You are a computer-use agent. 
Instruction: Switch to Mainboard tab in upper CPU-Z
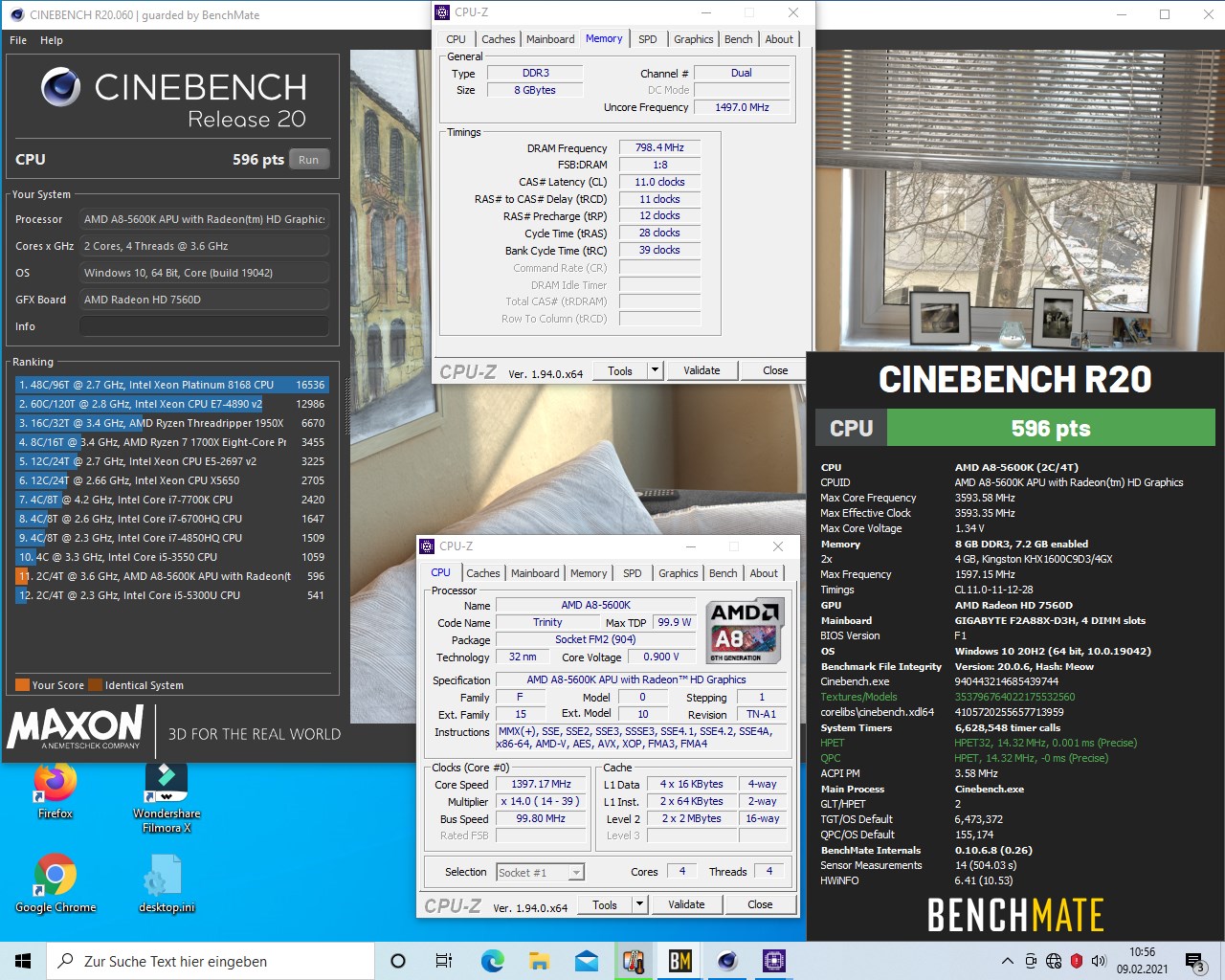pos(550,39)
